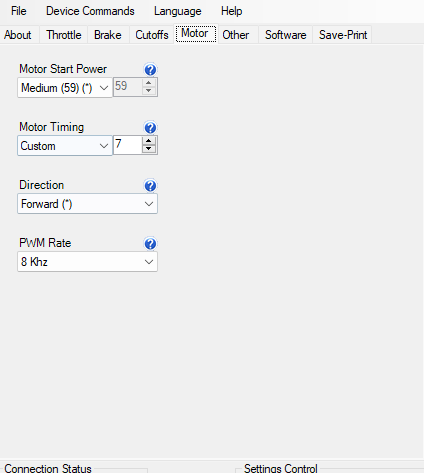424x473 pixels.
Task: Open the Help menu
Action: click(x=231, y=11)
